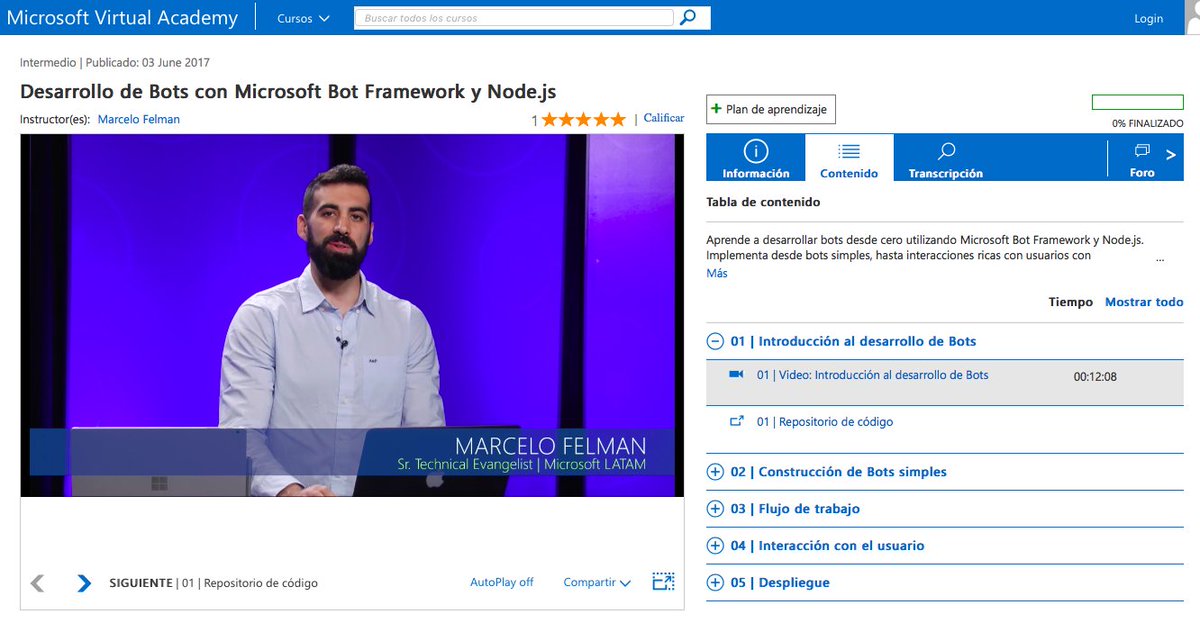This screenshot has height=623, width=1200.
Task: Open 01 Repositorio de código link
Action: [x=825, y=422]
